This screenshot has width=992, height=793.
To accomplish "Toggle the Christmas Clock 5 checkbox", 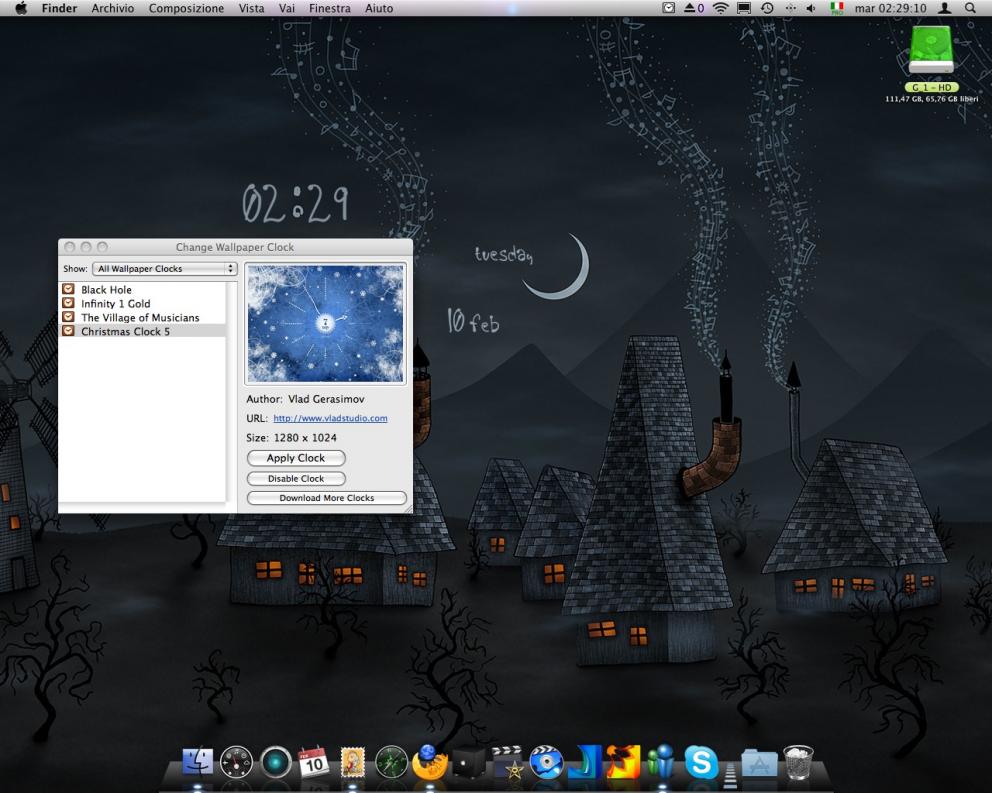I will point(68,331).
